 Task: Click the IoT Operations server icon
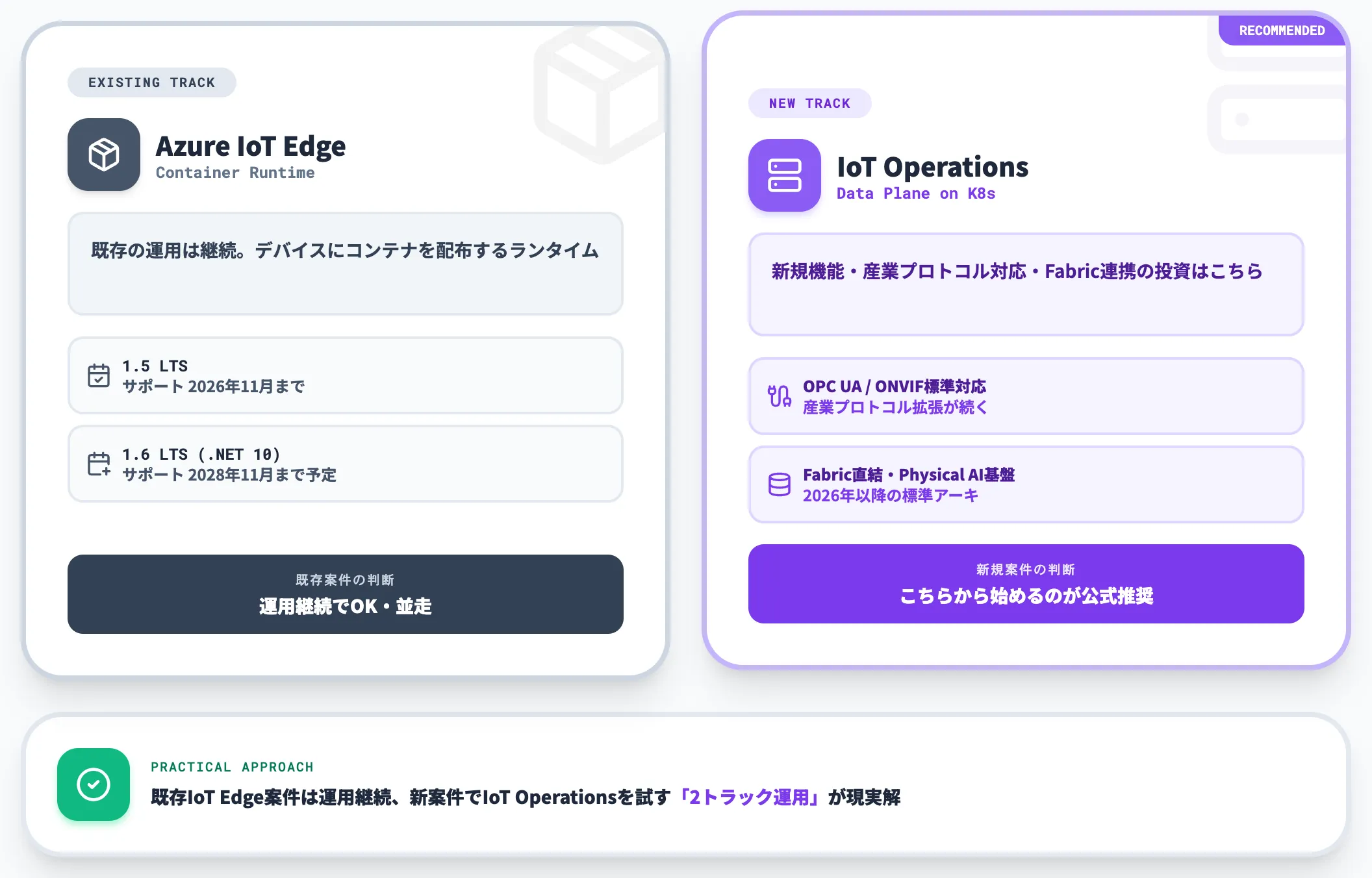click(785, 175)
